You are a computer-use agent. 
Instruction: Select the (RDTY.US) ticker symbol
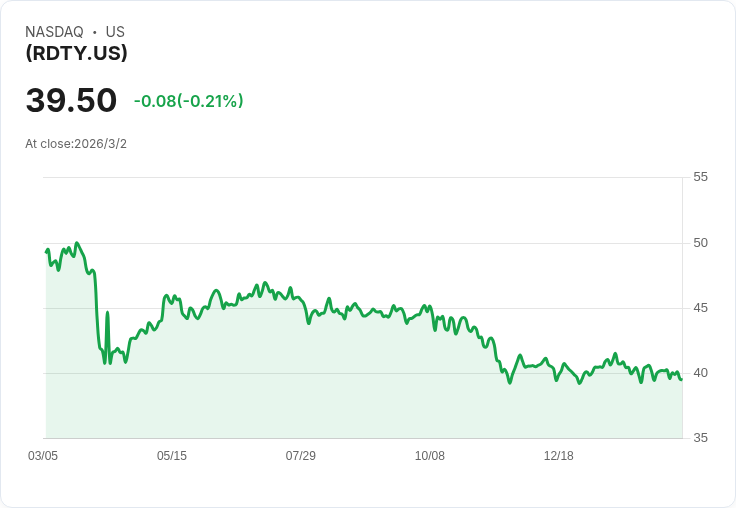76,54
